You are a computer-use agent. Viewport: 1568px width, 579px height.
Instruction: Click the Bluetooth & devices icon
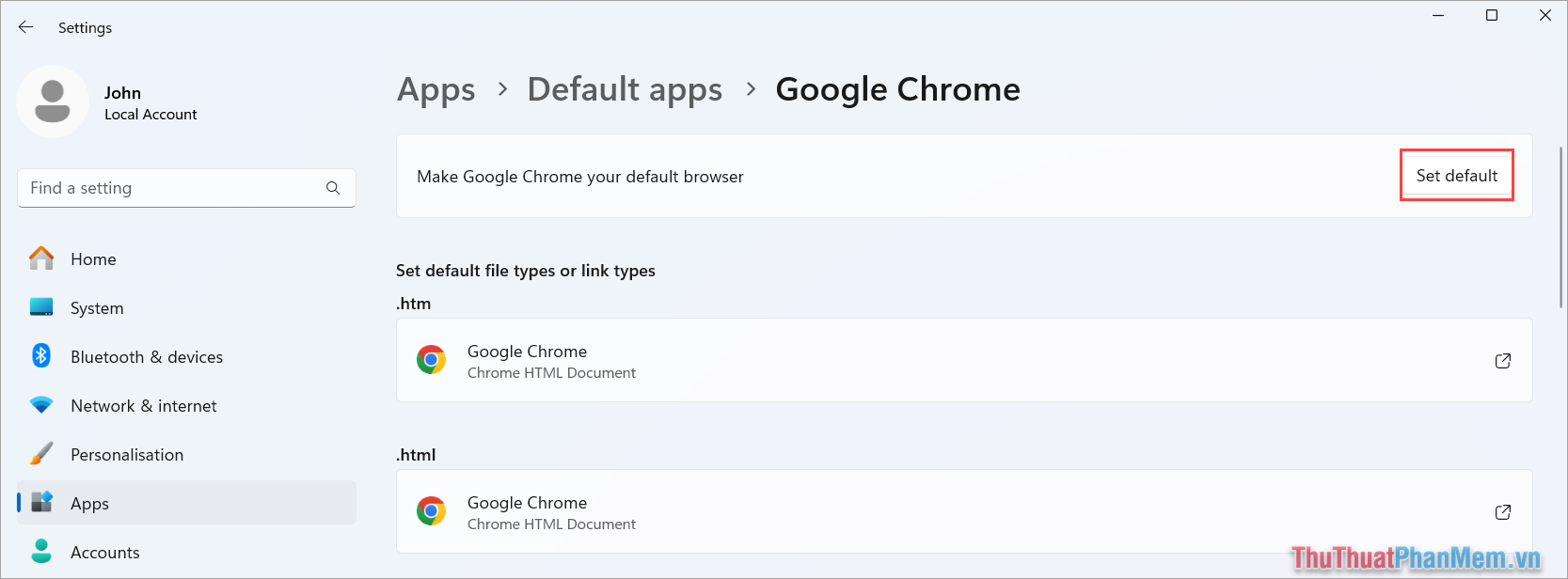pyautogui.click(x=41, y=356)
